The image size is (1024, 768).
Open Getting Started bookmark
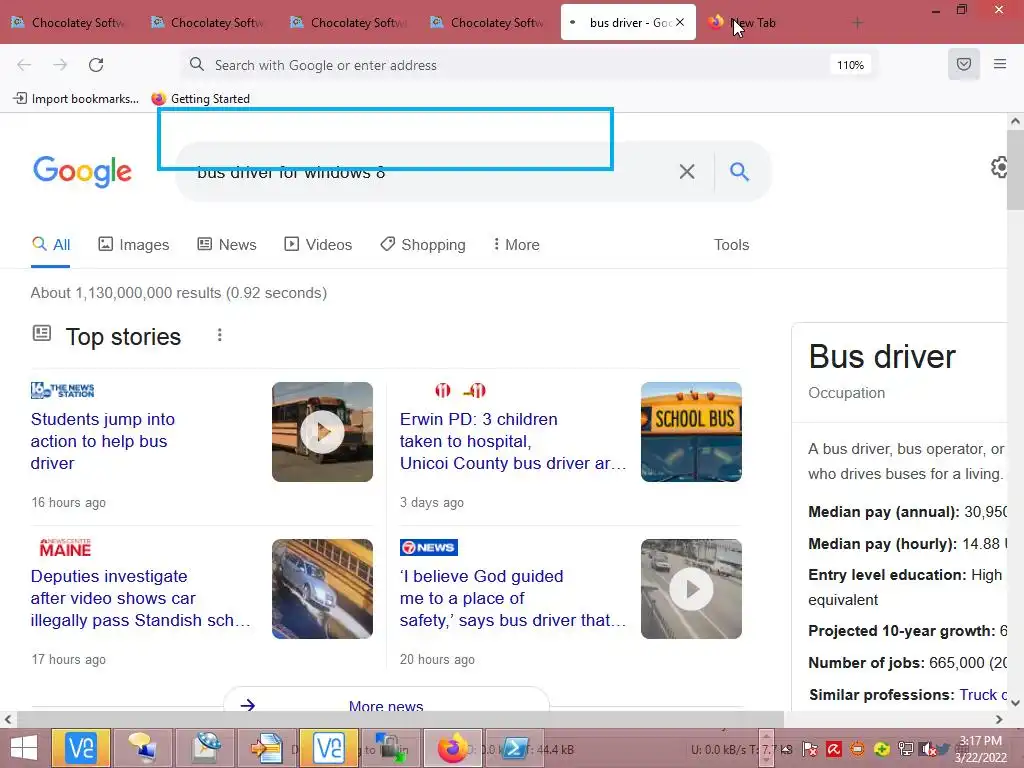pyautogui.click(x=200, y=99)
